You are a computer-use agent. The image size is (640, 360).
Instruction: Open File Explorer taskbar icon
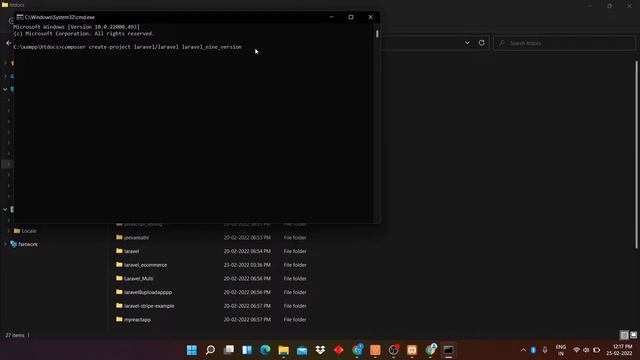(x=284, y=350)
